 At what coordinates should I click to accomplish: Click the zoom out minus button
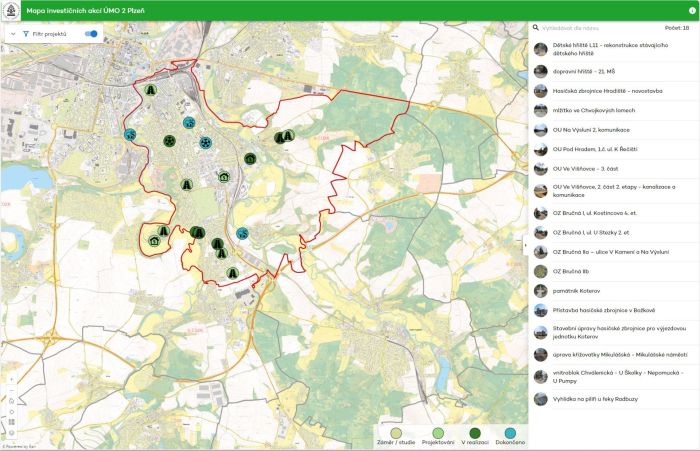(x=11, y=390)
